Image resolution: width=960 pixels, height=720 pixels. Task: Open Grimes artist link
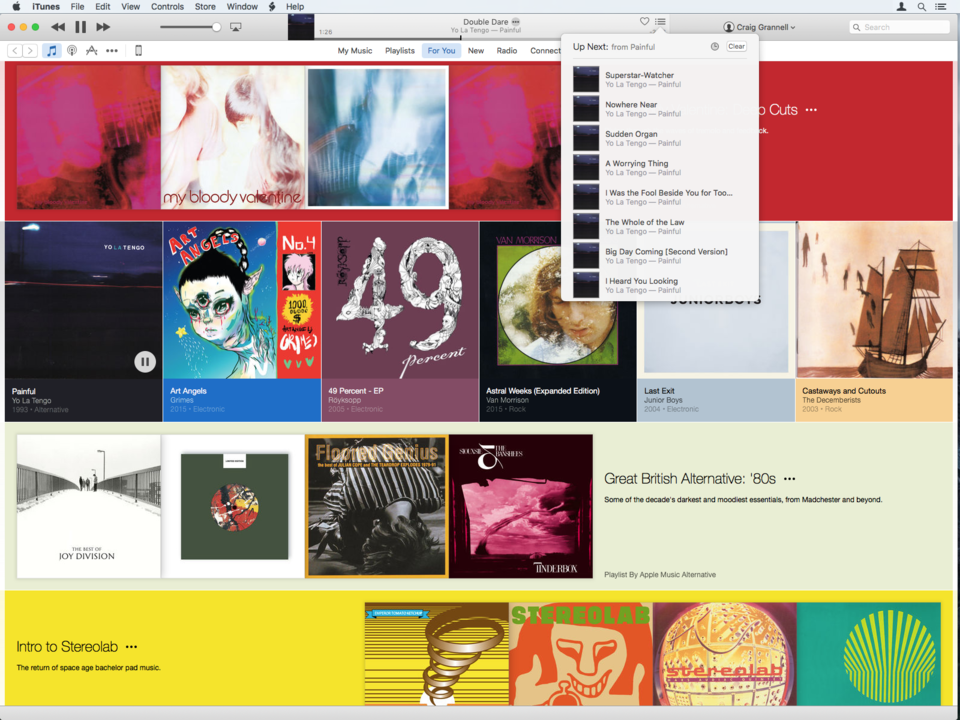pyautogui.click(x=182, y=400)
